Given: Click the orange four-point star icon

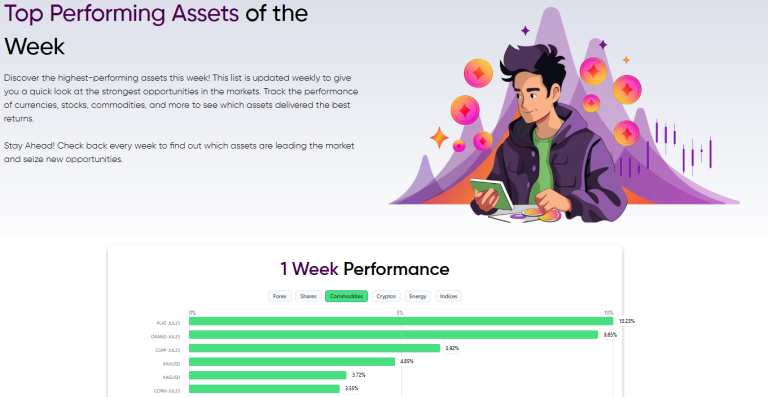Looking at the screenshot, I should [439, 137].
